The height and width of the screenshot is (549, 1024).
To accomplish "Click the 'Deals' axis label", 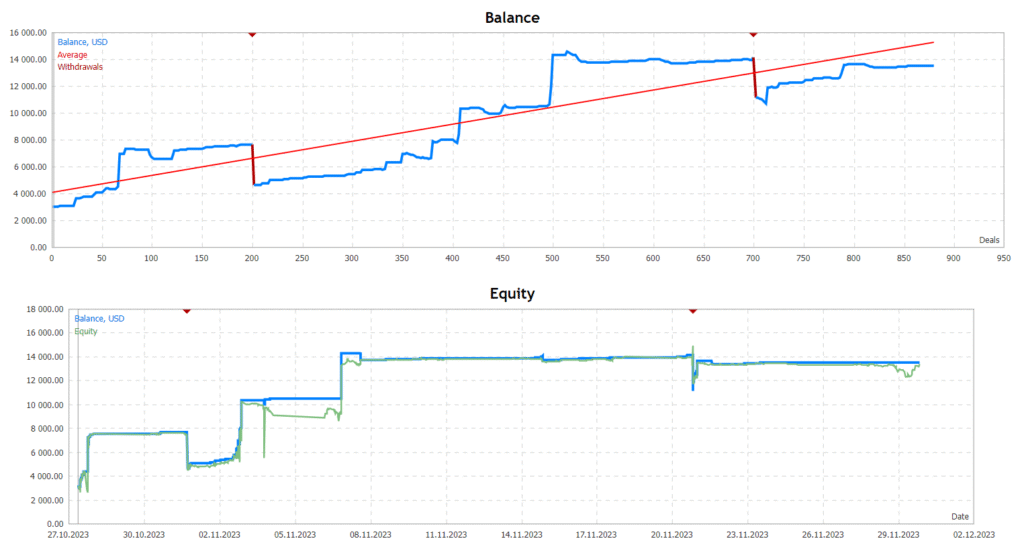I will 988,240.
